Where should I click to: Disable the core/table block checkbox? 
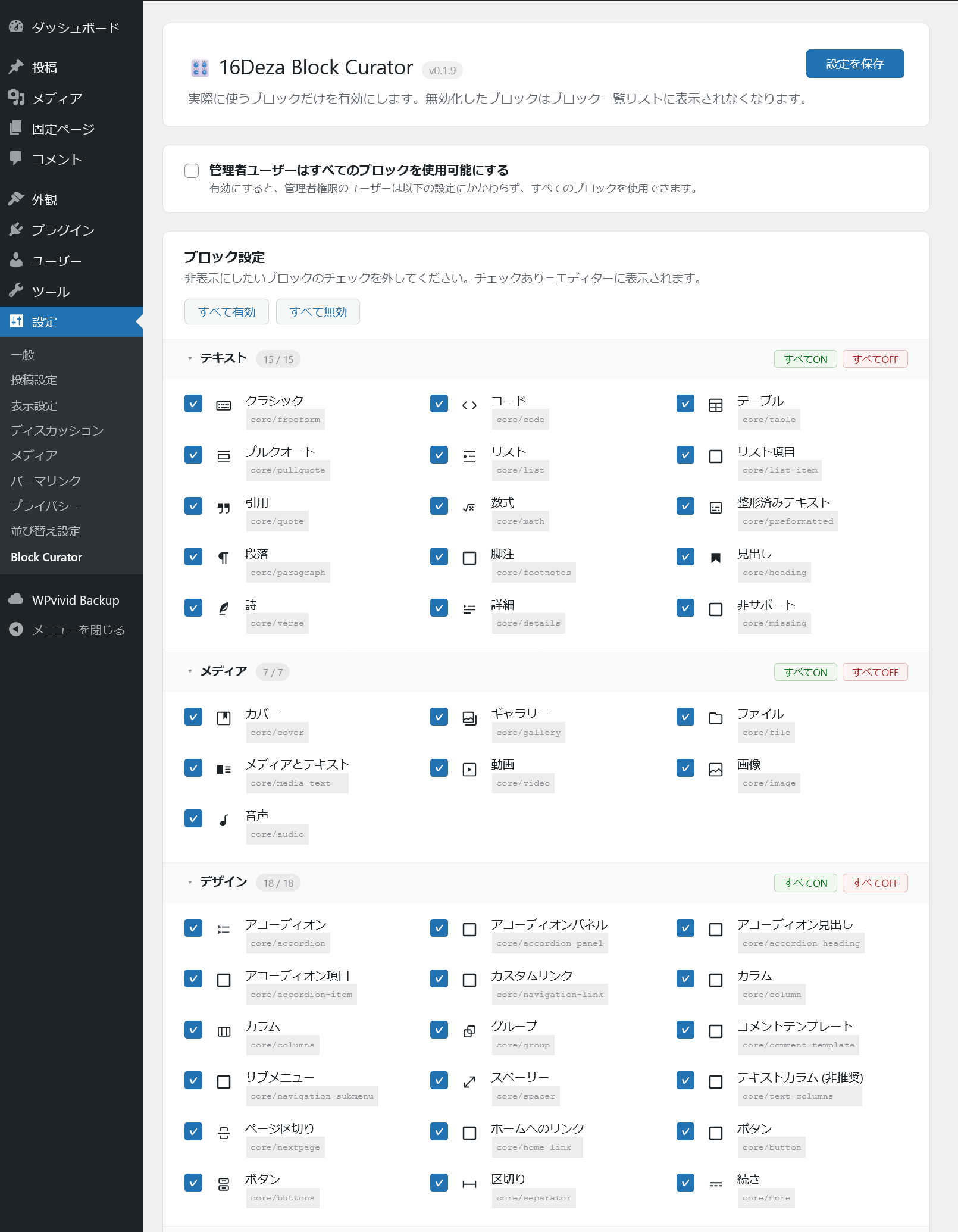[685, 404]
